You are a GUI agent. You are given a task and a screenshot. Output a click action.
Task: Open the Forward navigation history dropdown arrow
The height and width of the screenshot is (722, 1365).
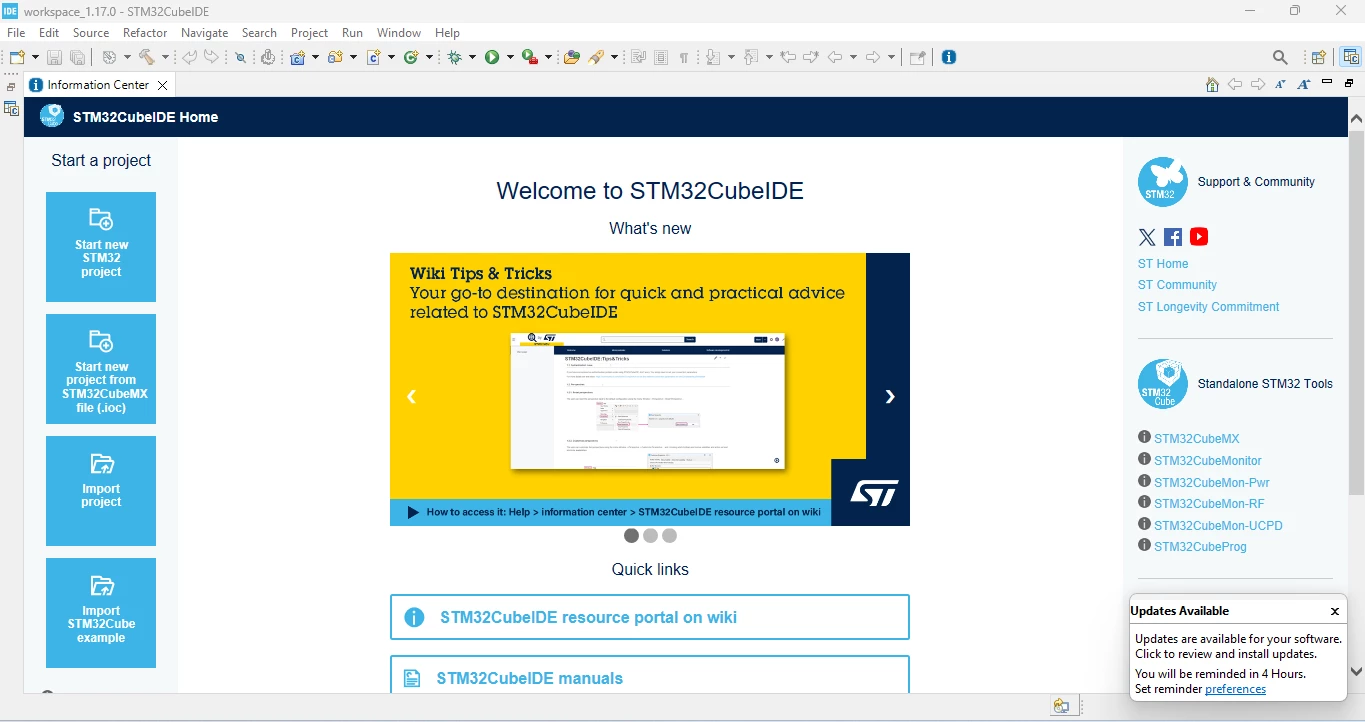[x=890, y=58]
